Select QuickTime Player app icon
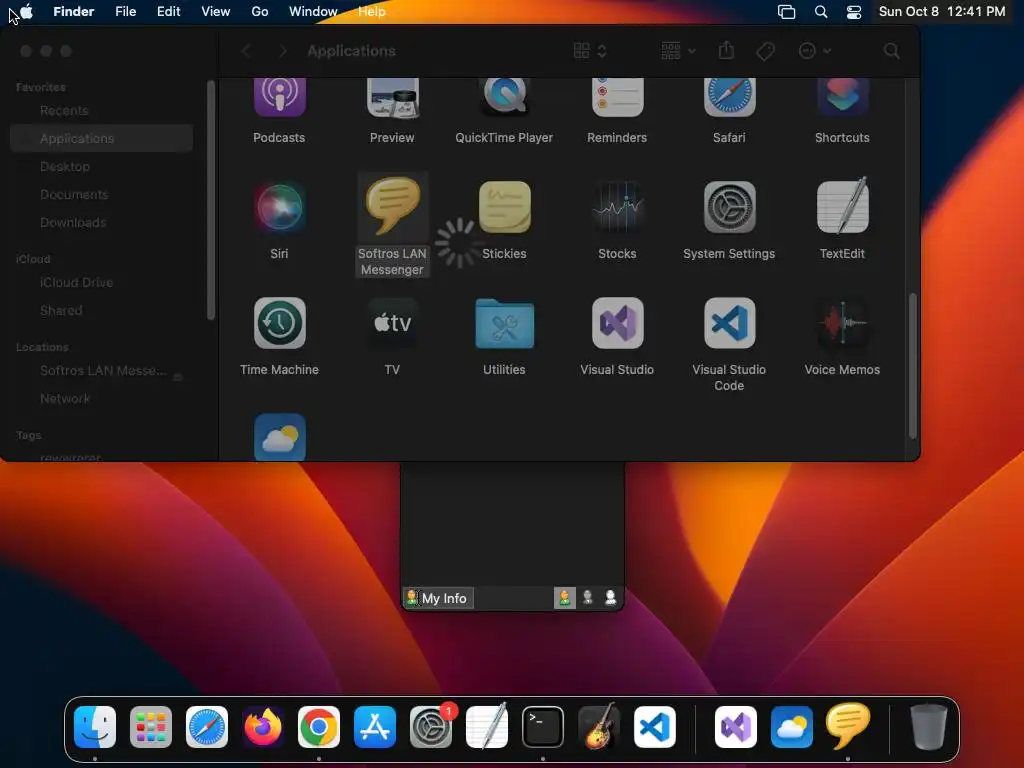 point(504,97)
